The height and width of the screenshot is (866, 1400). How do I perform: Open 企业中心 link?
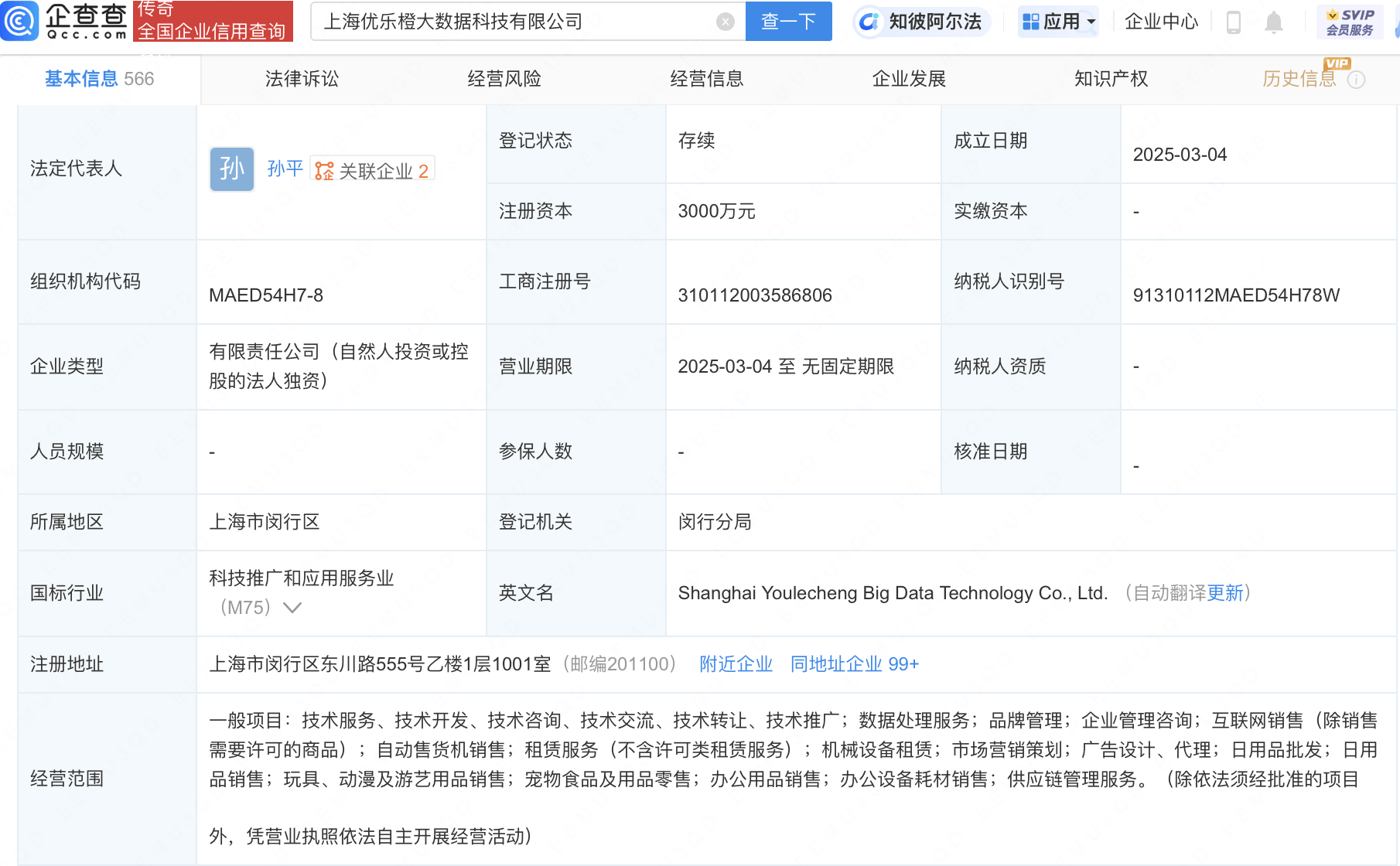(1161, 22)
